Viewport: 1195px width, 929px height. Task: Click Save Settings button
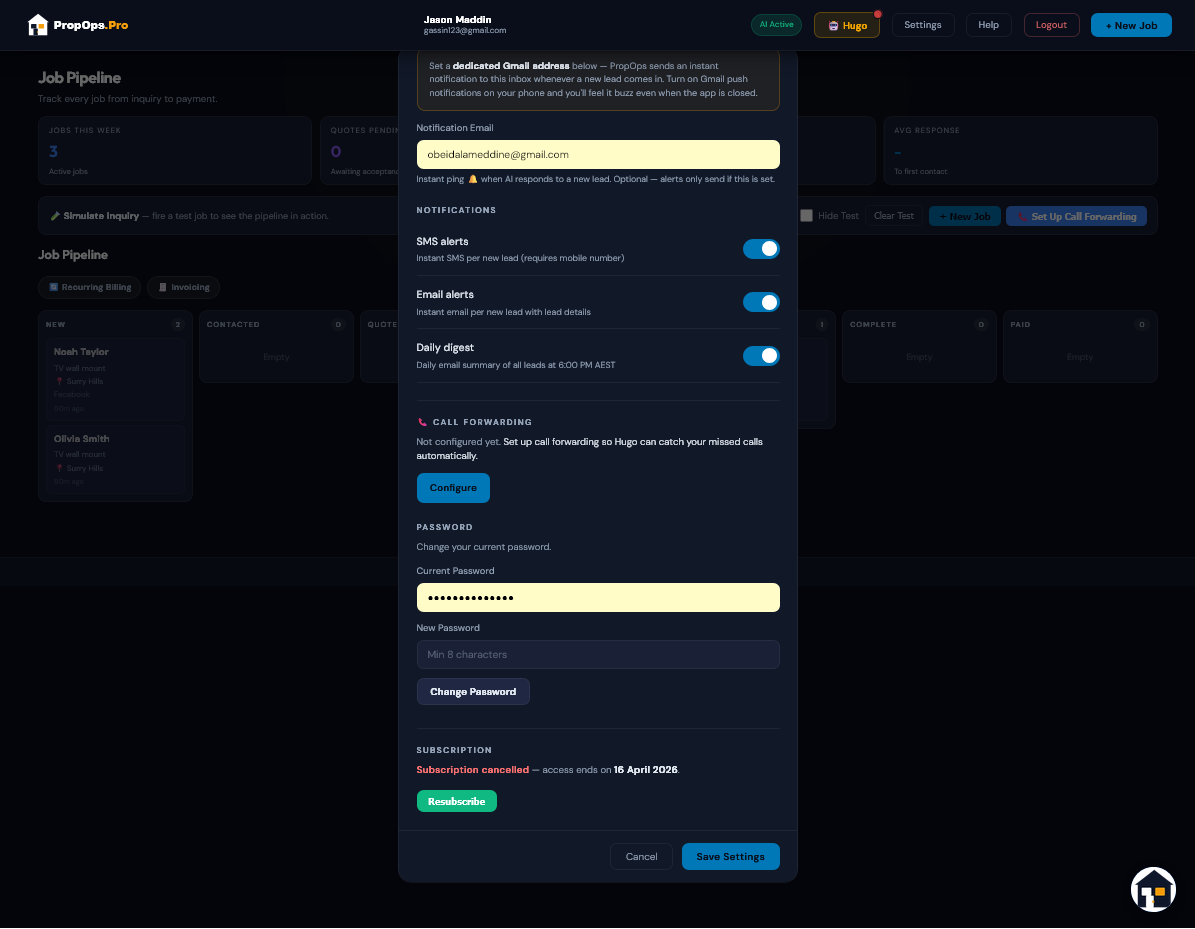pyautogui.click(x=730, y=857)
